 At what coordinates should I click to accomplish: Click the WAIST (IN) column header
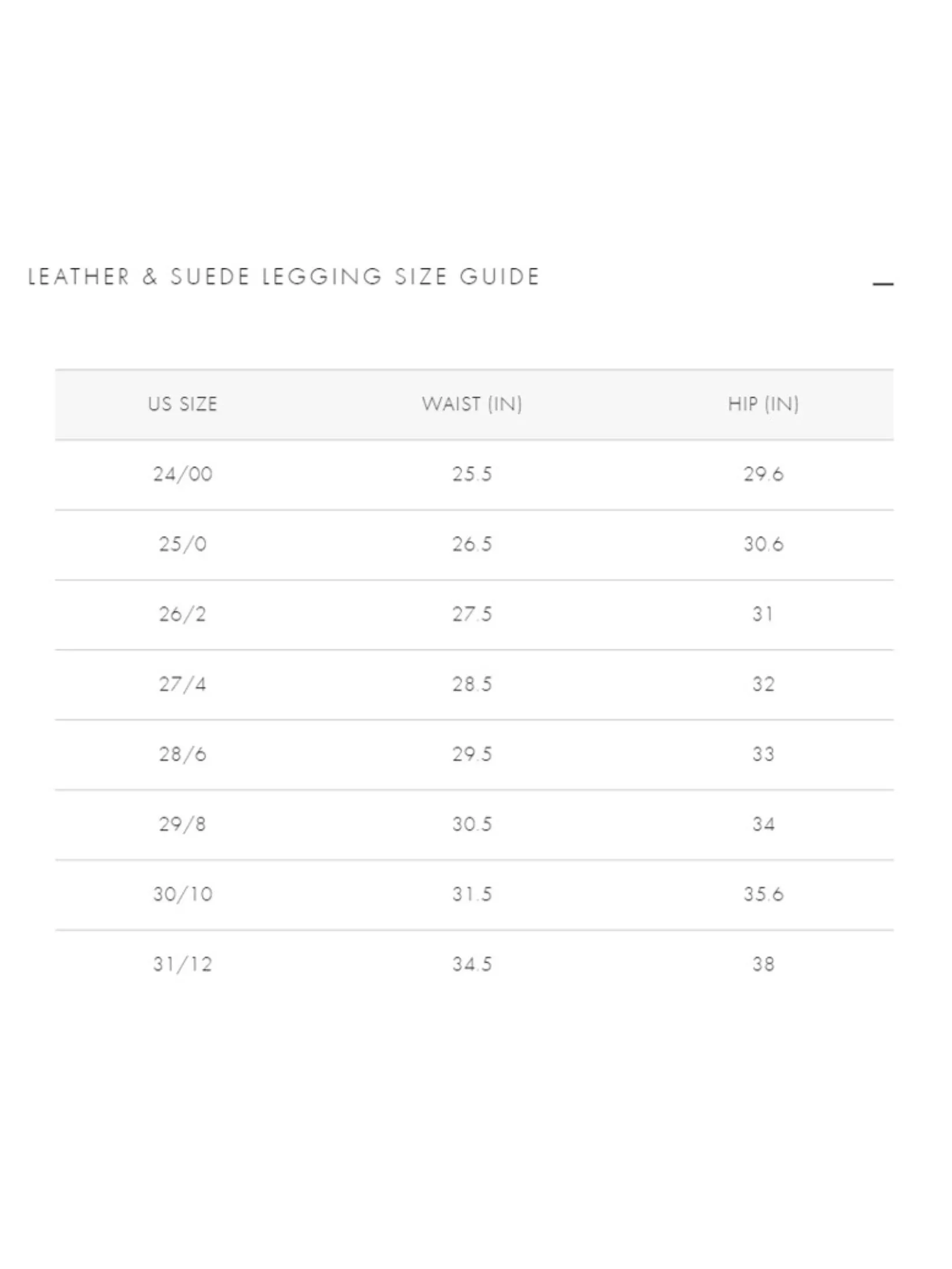click(x=472, y=404)
